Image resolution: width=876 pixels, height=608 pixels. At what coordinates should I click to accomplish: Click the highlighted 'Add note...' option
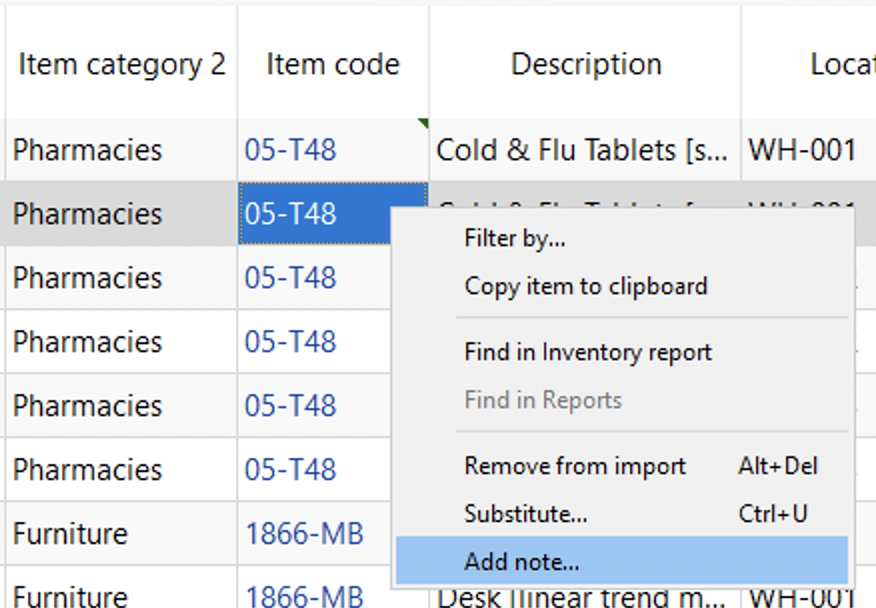(x=522, y=563)
